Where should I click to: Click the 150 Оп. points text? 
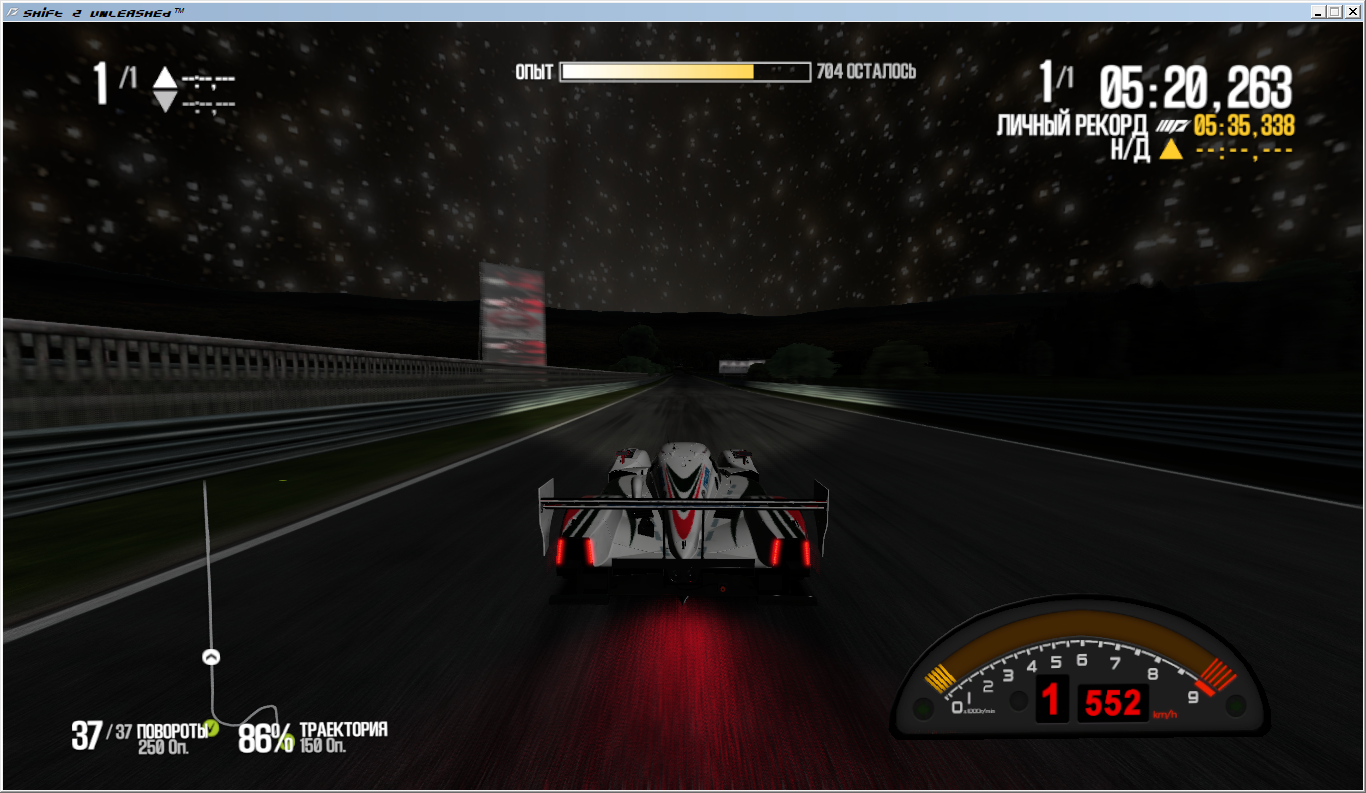click(323, 746)
